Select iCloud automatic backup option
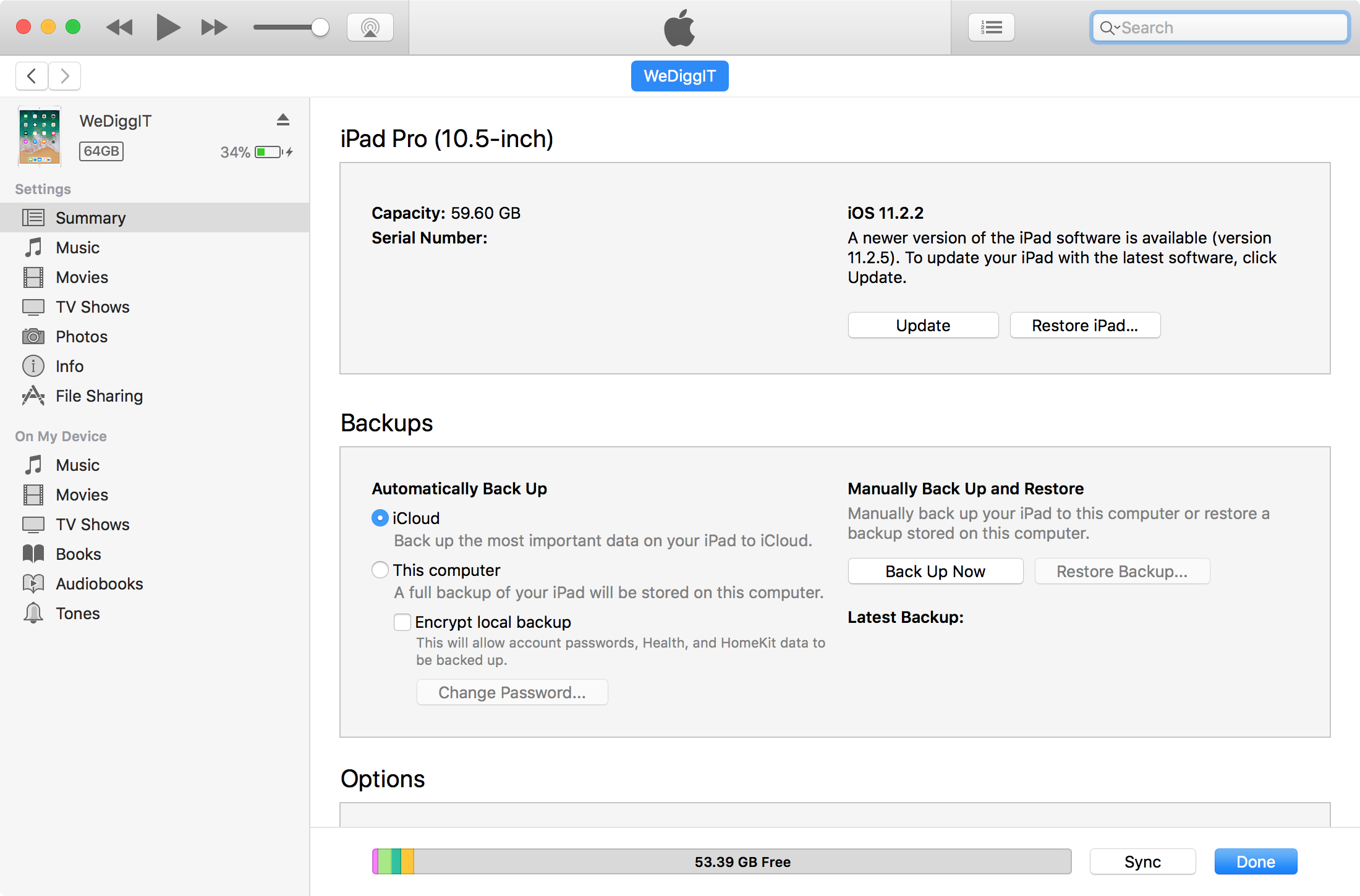 point(380,518)
